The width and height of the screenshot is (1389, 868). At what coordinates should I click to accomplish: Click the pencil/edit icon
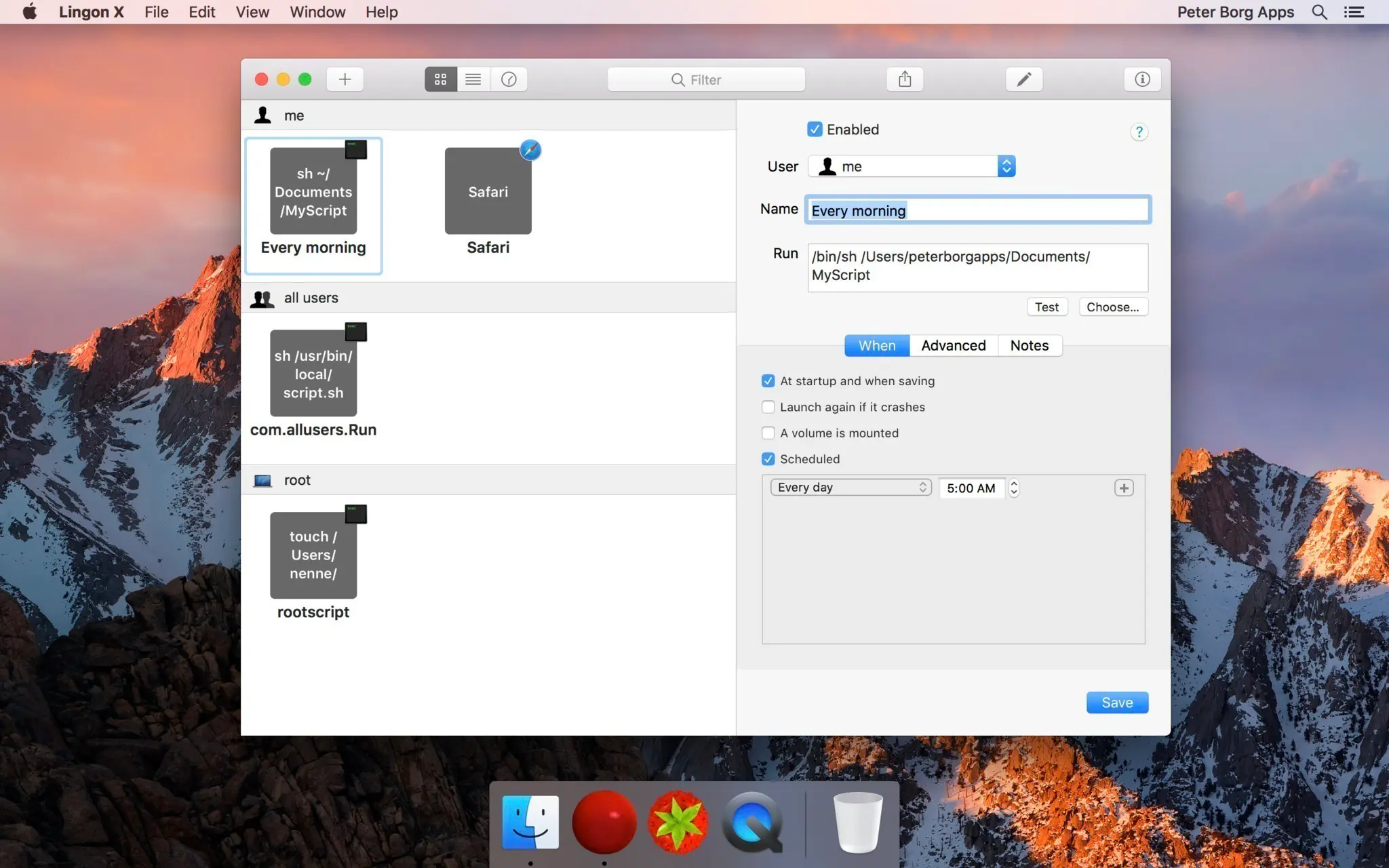point(1023,79)
